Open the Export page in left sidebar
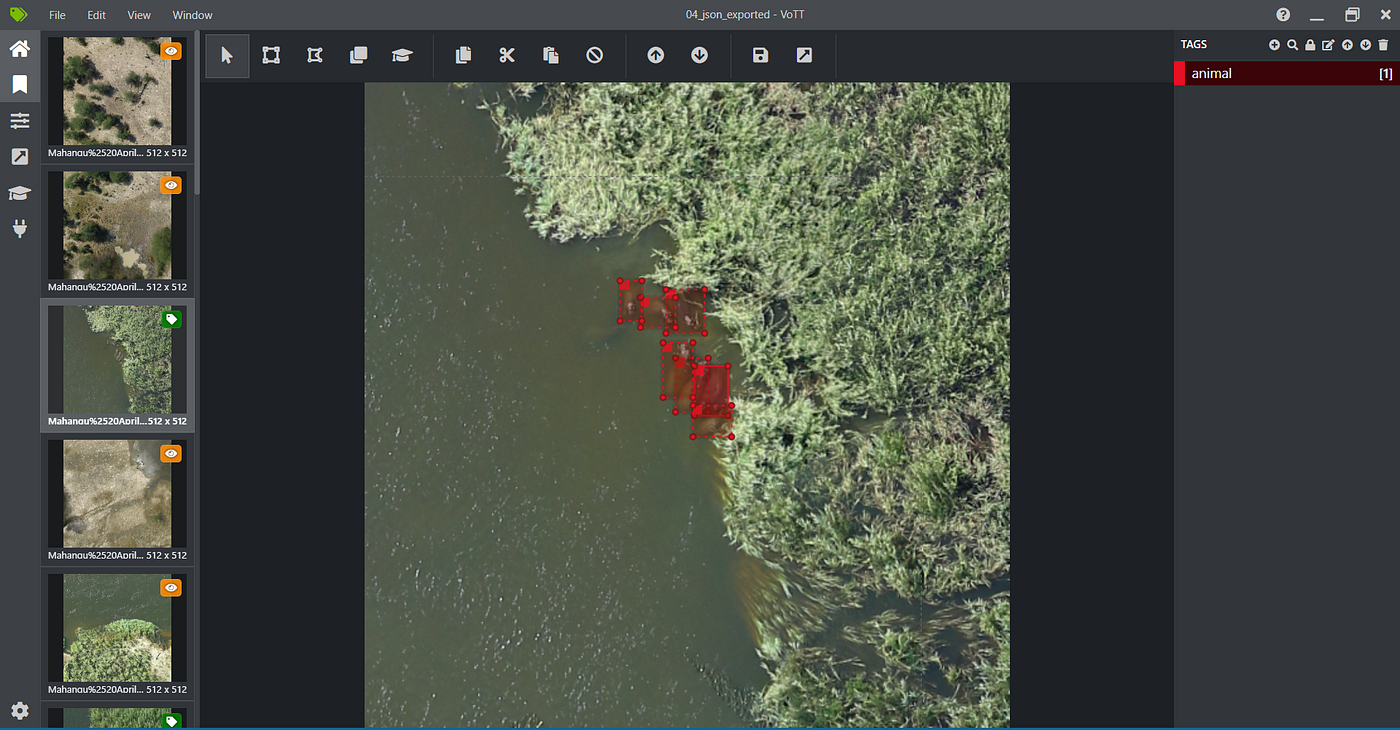 click(20, 157)
